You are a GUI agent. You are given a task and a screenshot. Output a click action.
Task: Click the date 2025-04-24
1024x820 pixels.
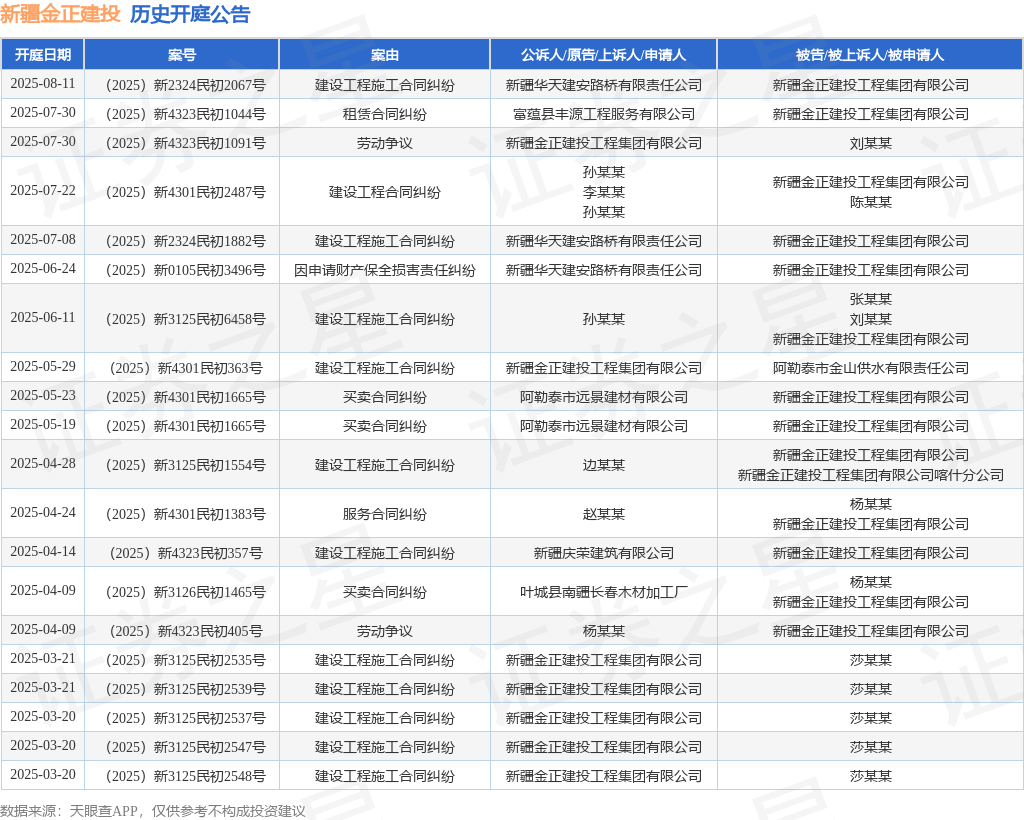click(x=42, y=512)
